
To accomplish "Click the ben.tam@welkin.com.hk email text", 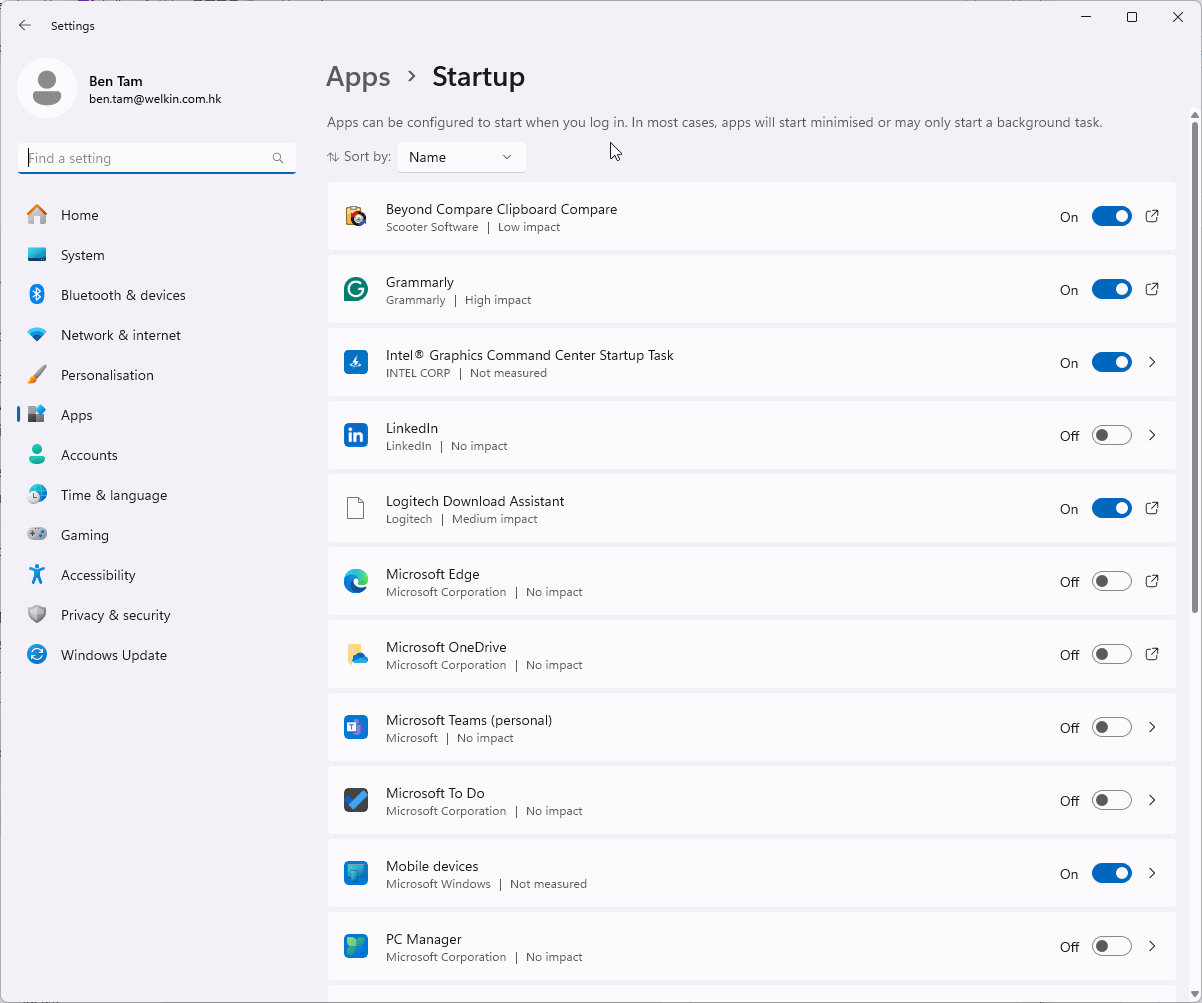I will (x=155, y=99).
